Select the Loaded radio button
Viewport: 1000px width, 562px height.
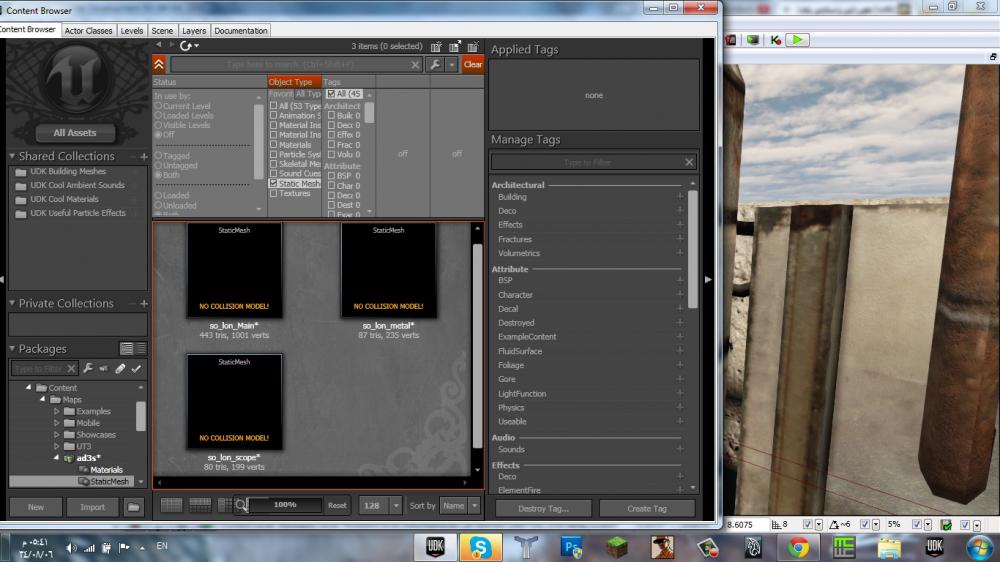pos(158,195)
